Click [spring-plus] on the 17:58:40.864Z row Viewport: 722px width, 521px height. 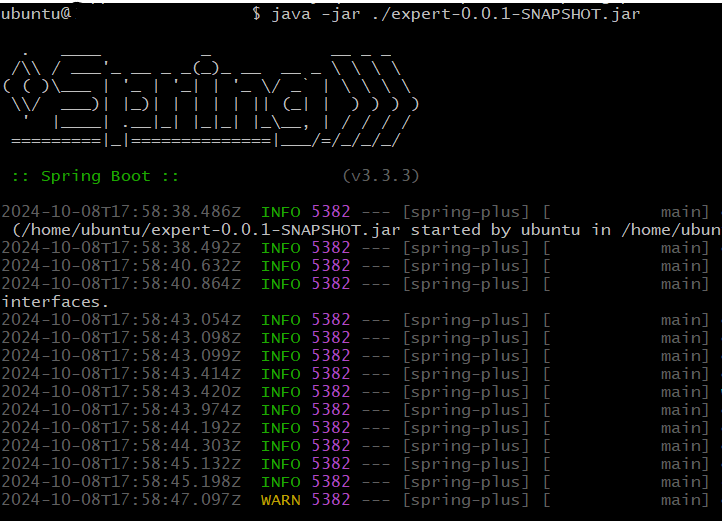(x=466, y=284)
